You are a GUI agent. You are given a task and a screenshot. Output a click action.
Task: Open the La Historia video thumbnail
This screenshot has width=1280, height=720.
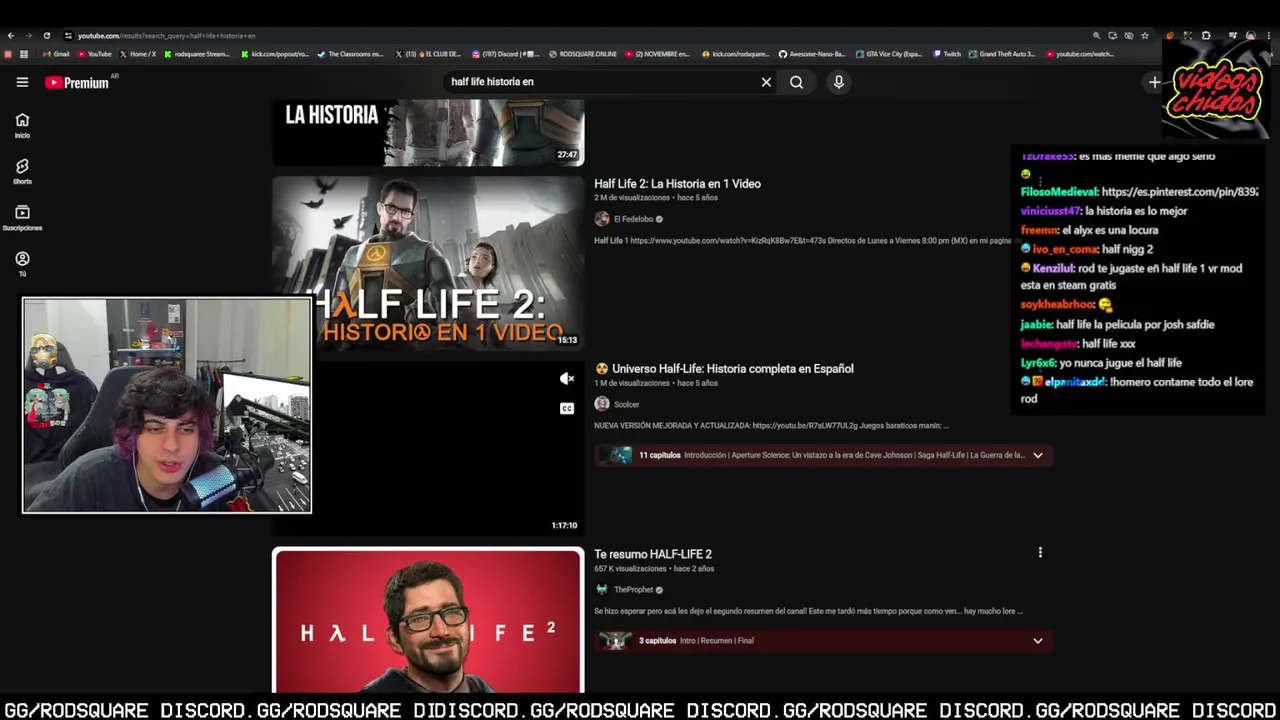tap(428, 132)
